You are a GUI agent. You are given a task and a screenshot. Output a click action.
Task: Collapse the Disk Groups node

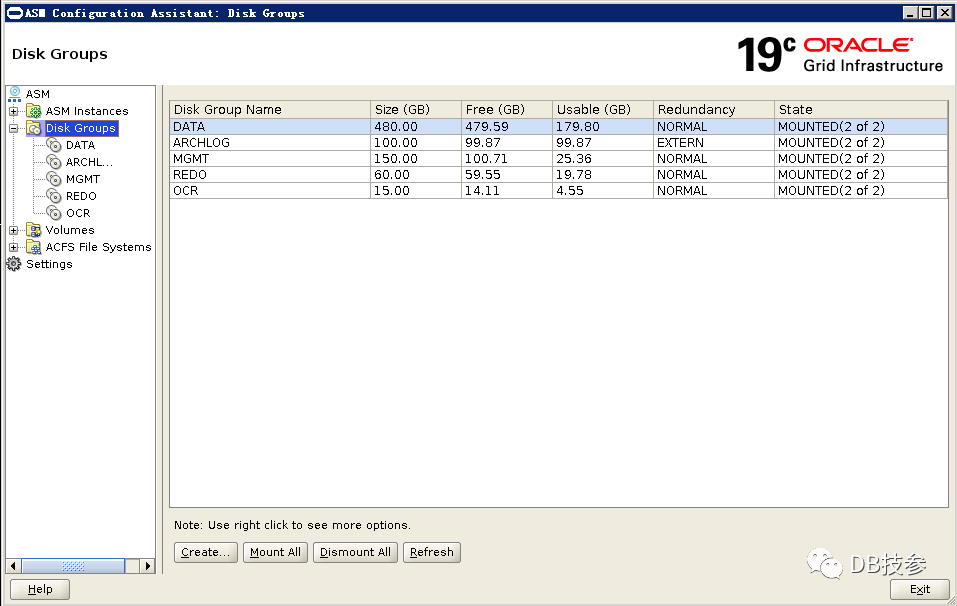[x=13, y=128]
